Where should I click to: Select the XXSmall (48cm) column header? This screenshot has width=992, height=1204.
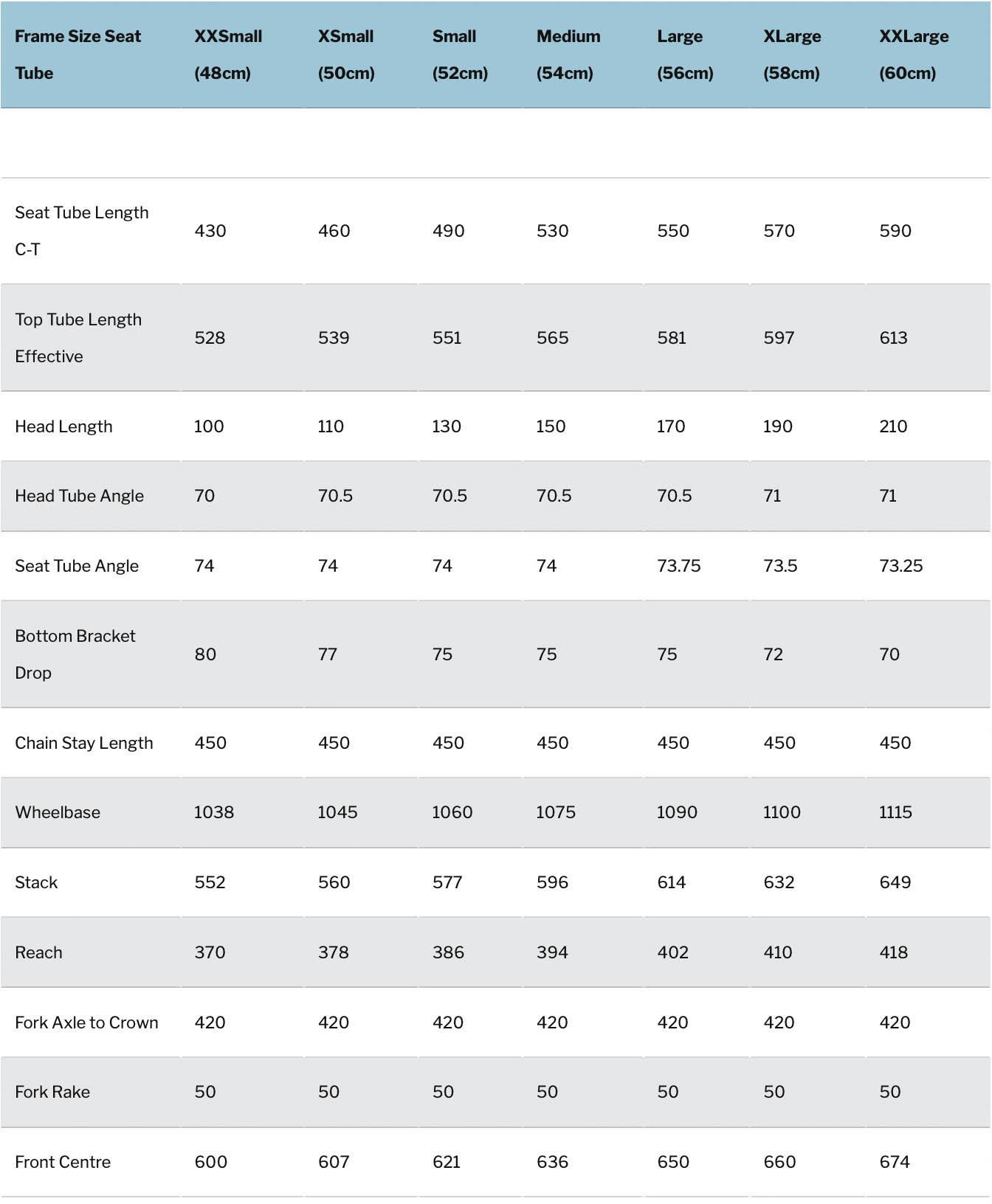tap(228, 55)
